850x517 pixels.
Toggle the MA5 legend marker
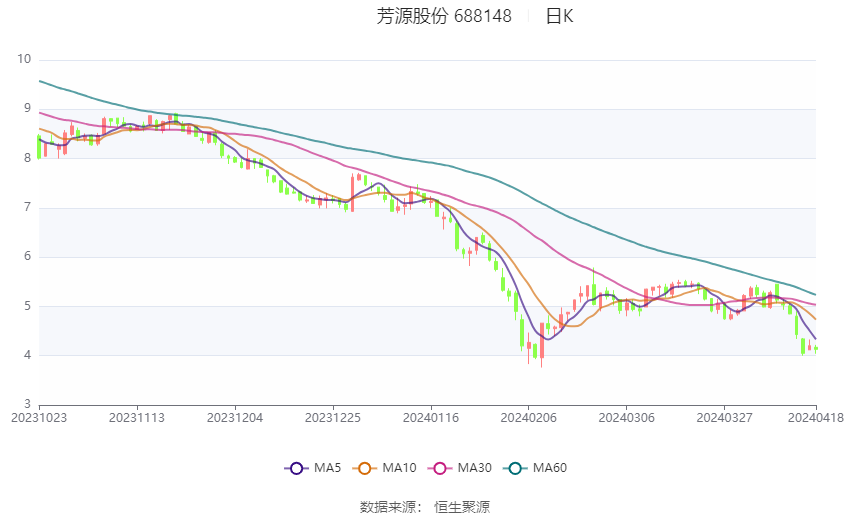point(296,468)
